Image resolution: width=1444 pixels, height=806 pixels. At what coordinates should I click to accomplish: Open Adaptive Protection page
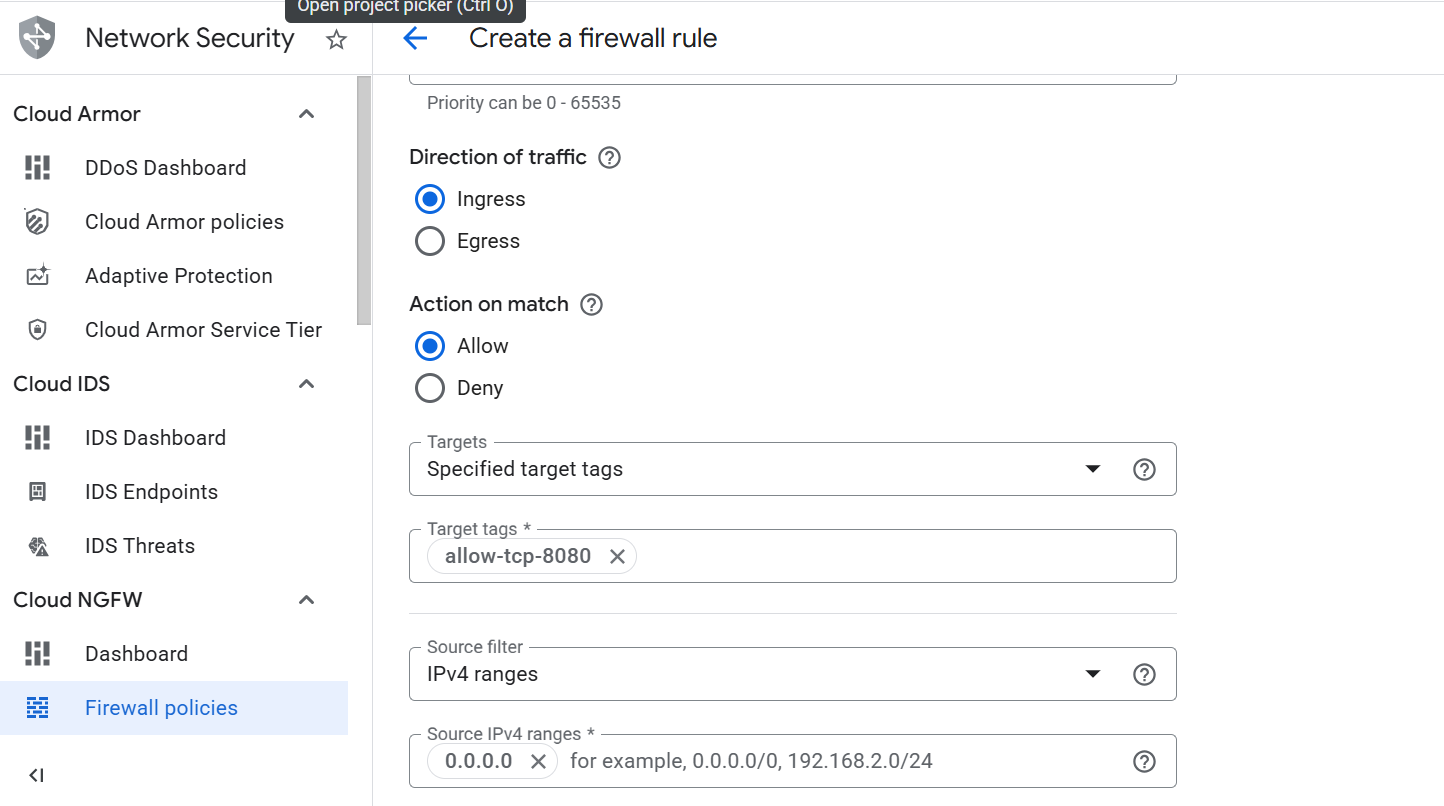click(x=178, y=275)
